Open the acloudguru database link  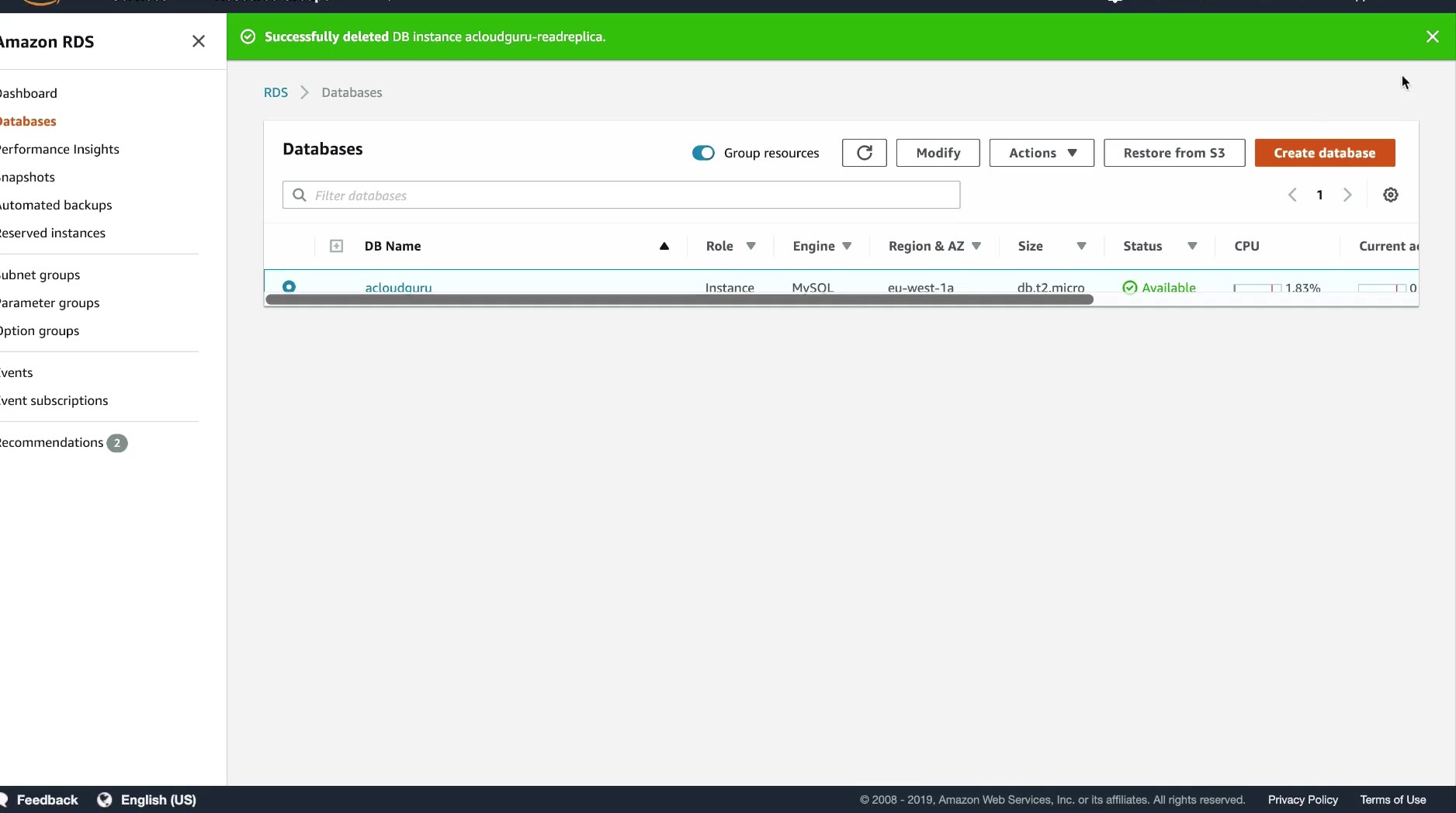click(398, 287)
